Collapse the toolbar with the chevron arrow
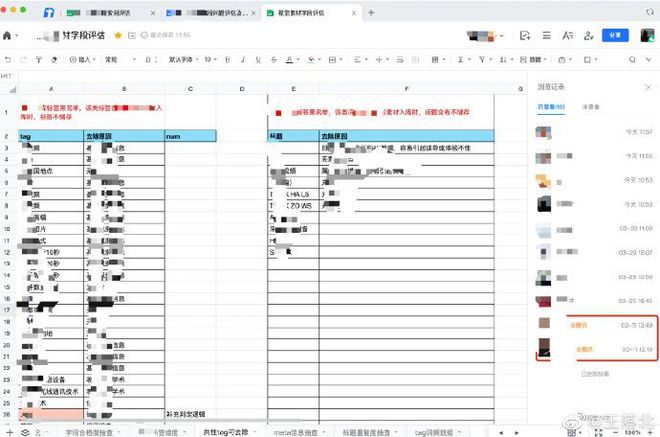660x437 pixels. click(647, 60)
